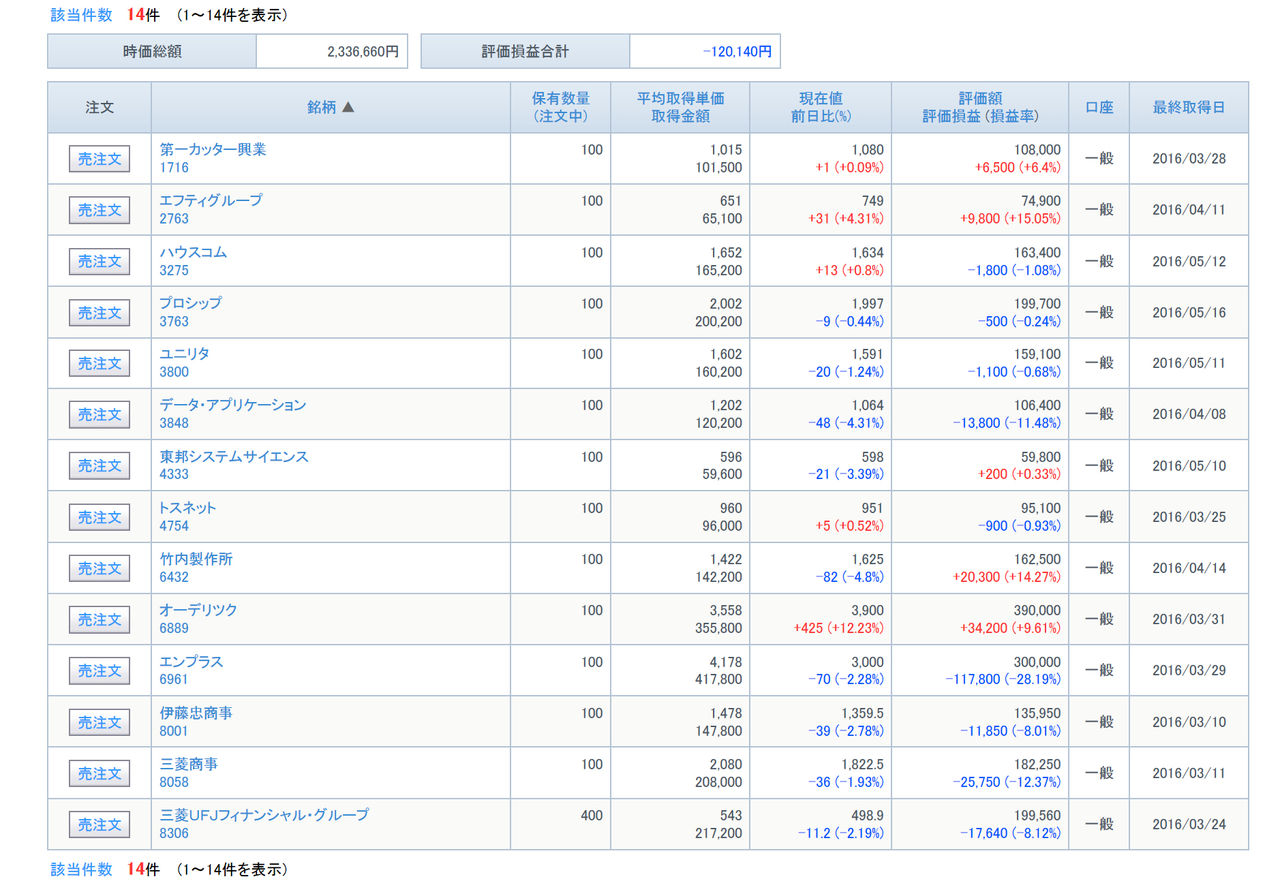
Task: Open the データ・アプリケーション link
Action: 233,405
